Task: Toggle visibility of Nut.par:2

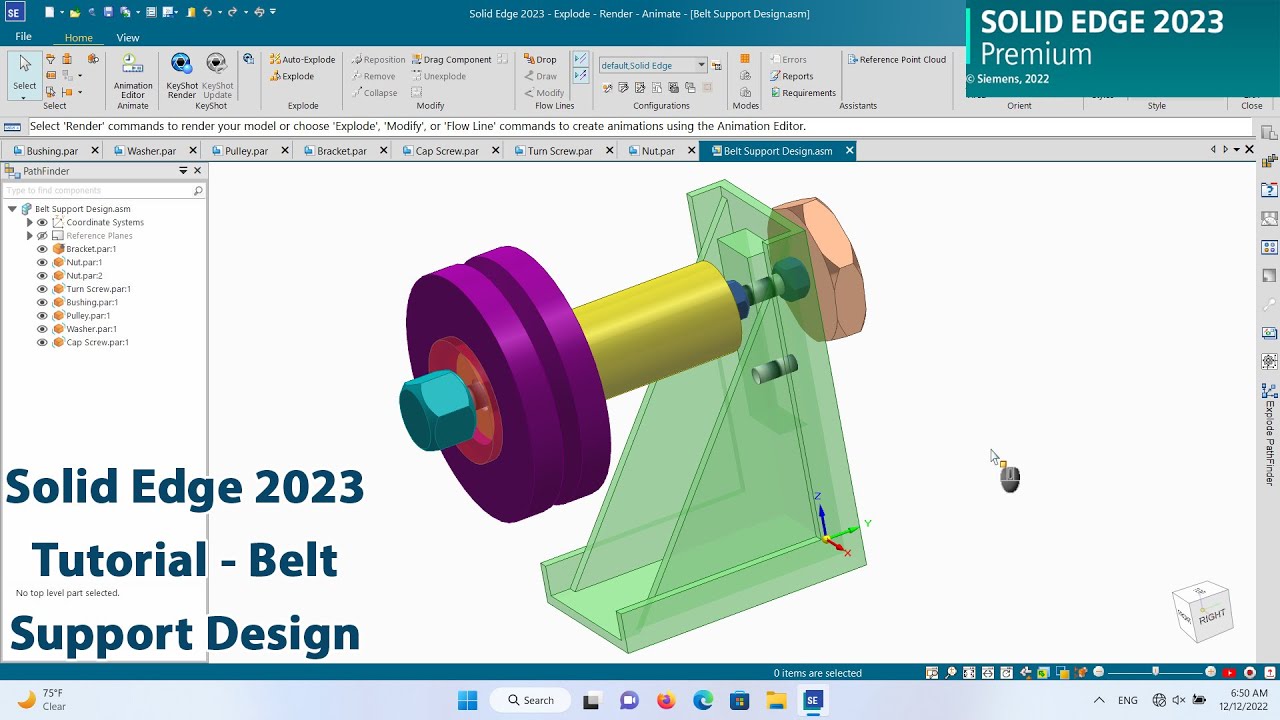Action: (x=42, y=276)
